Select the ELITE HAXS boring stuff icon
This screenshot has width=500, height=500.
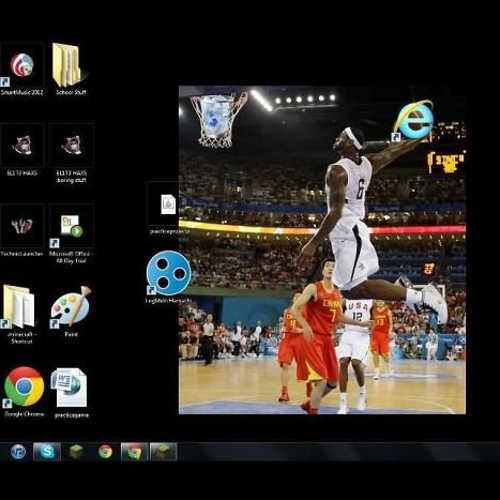click(x=71, y=154)
